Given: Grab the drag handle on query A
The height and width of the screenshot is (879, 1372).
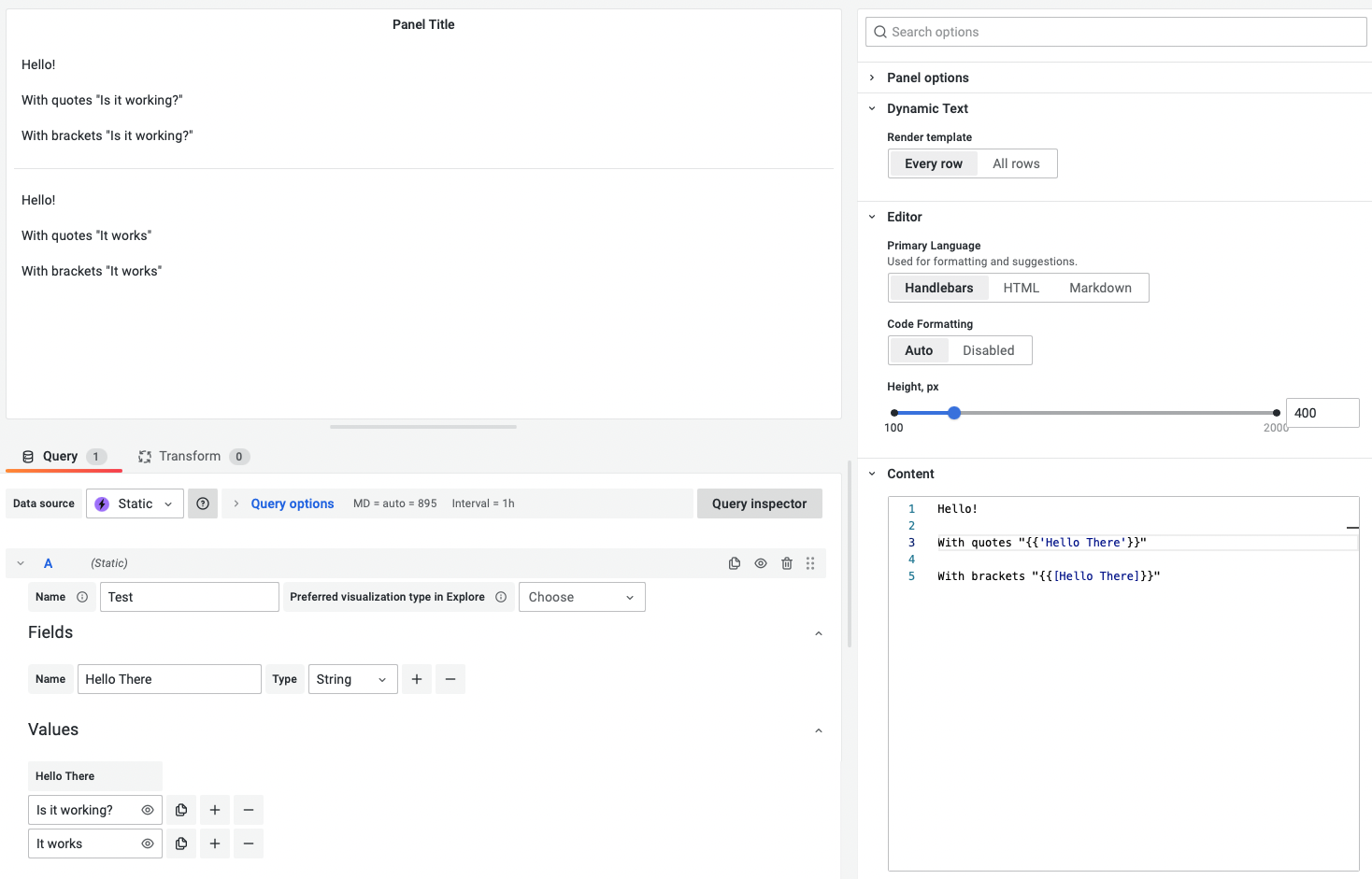Looking at the screenshot, I should [810, 562].
